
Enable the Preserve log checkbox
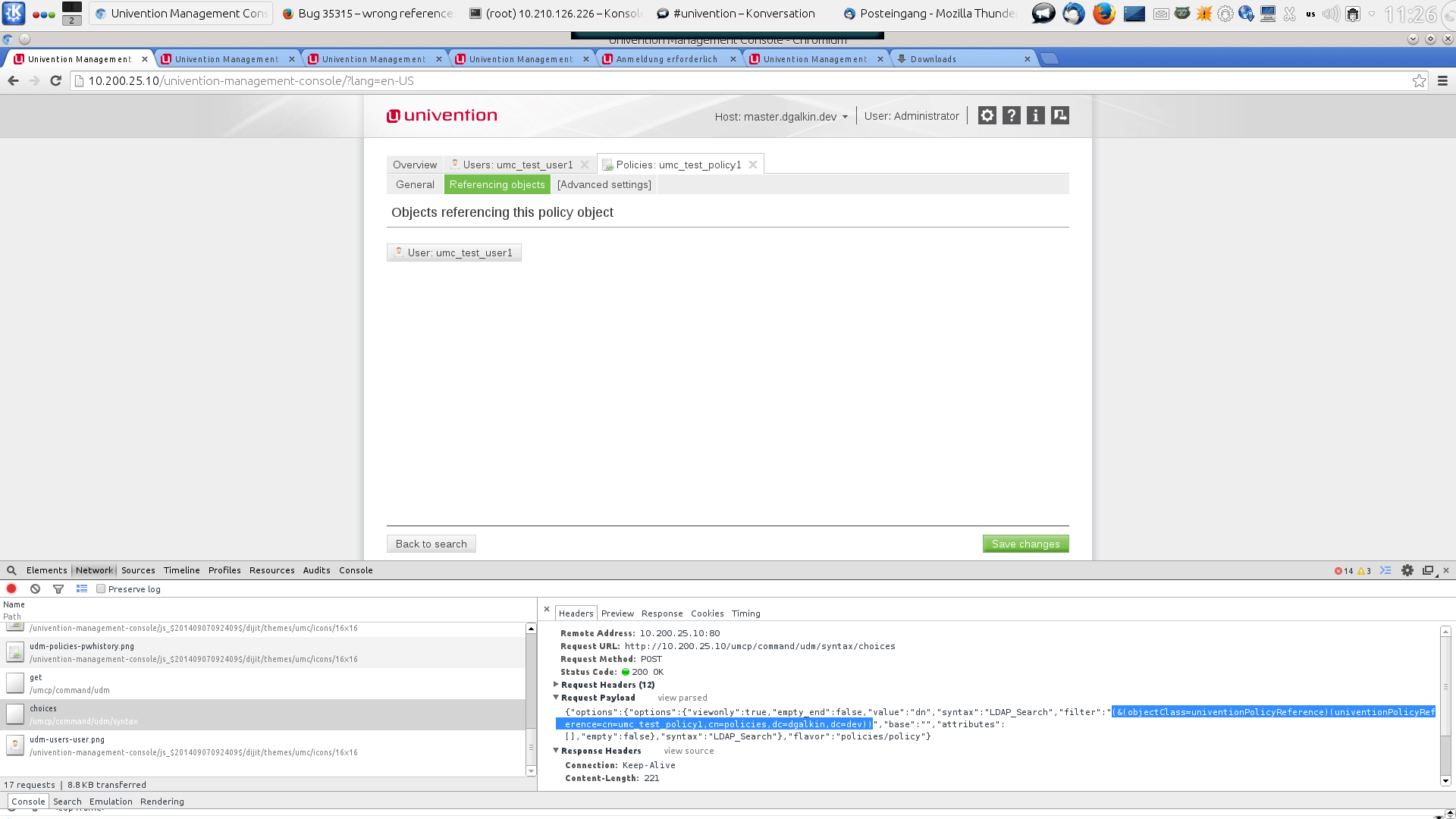(x=101, y=588)
